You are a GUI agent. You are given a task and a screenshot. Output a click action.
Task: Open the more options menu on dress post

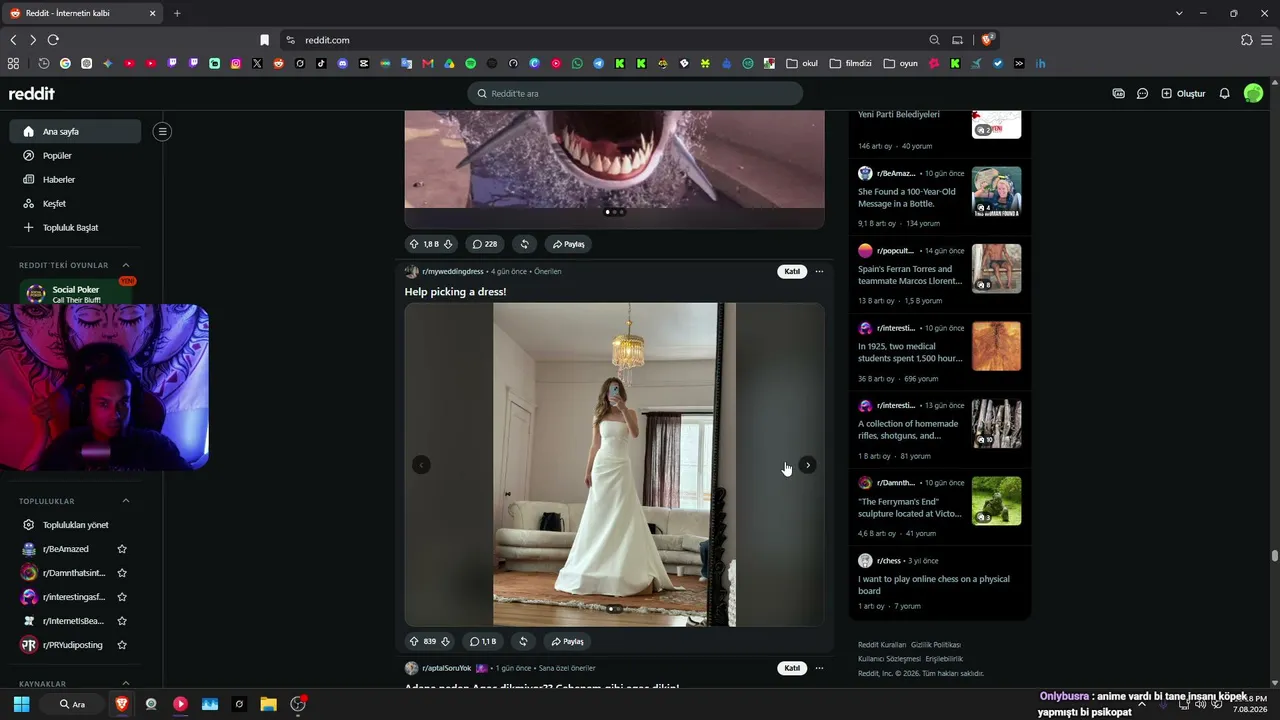(x=819, y=271)
